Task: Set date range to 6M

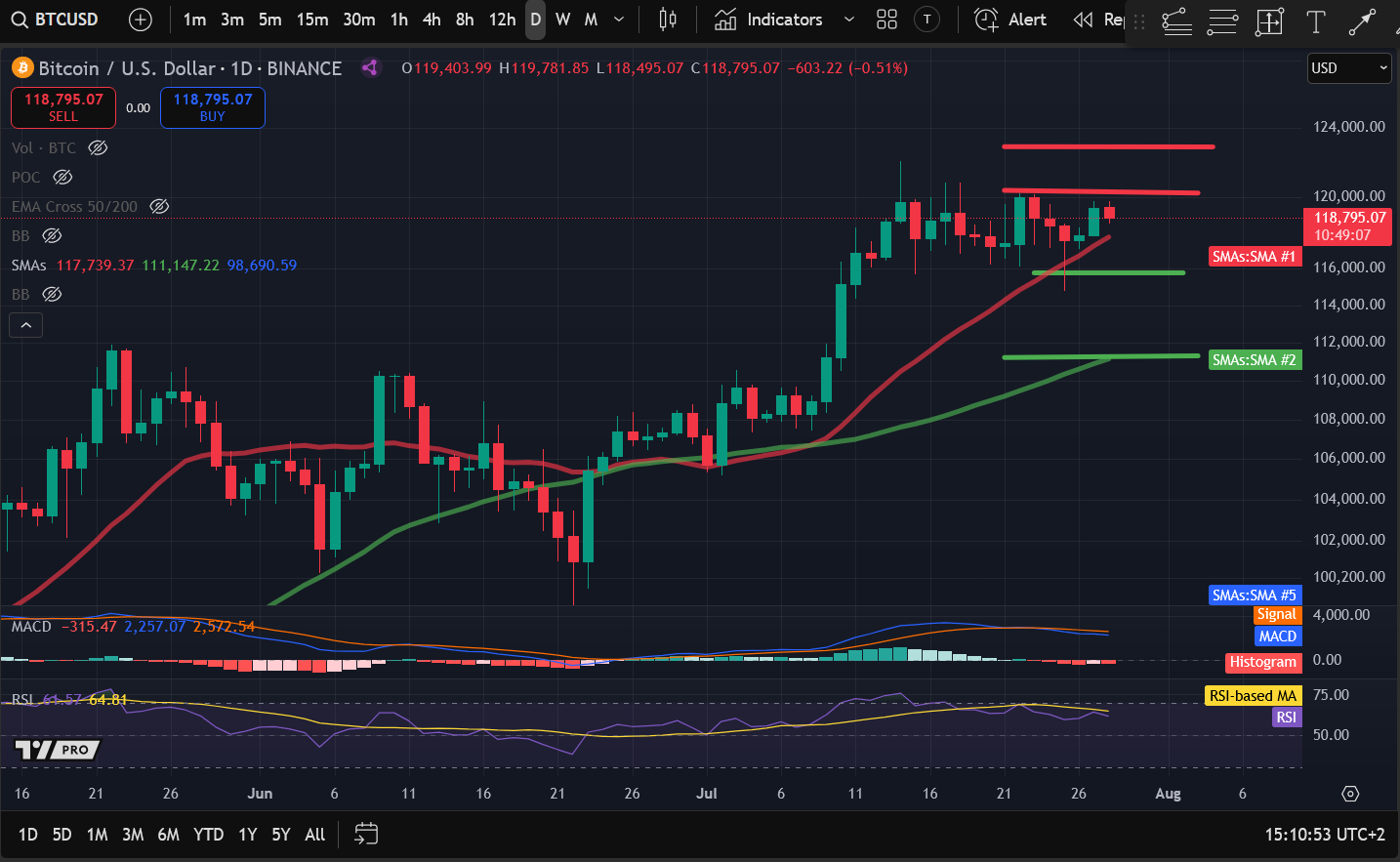Action: (168, 835)
